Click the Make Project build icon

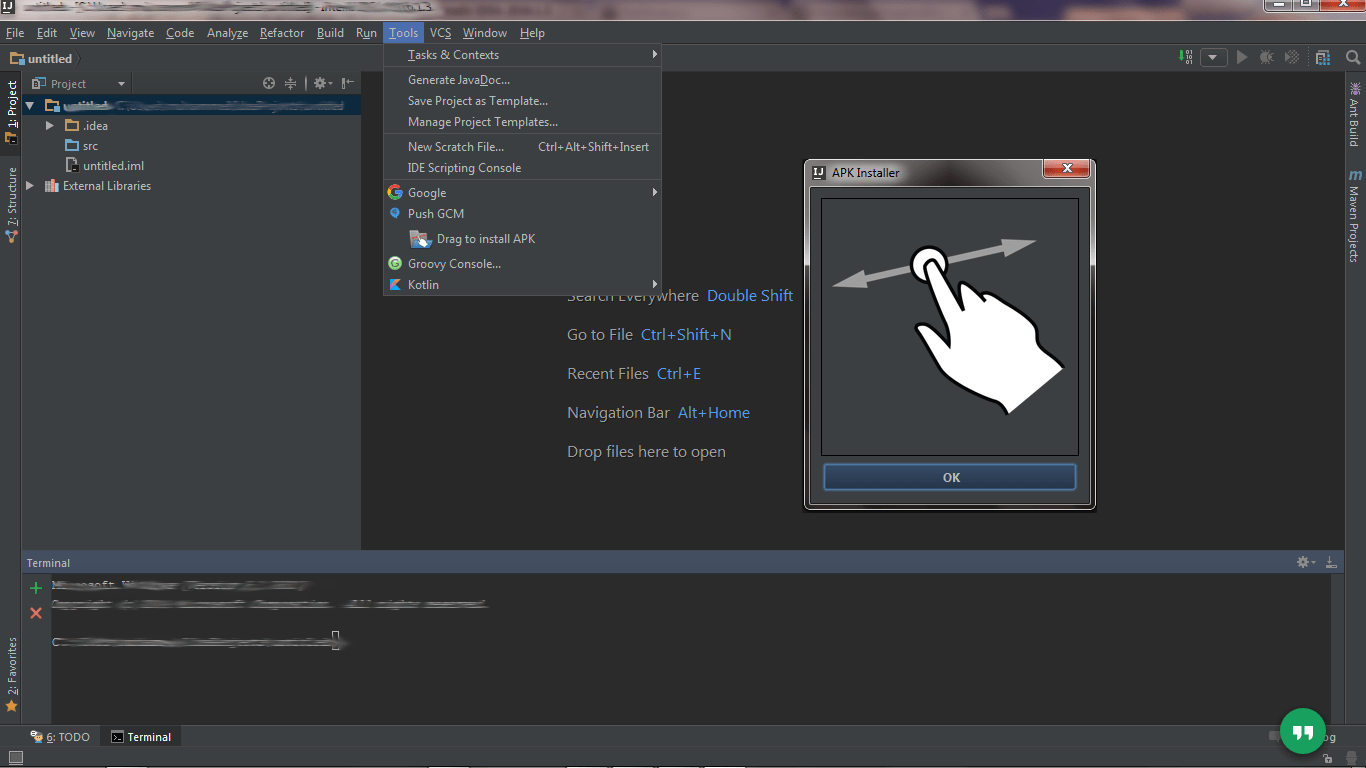click(1186, 58)
